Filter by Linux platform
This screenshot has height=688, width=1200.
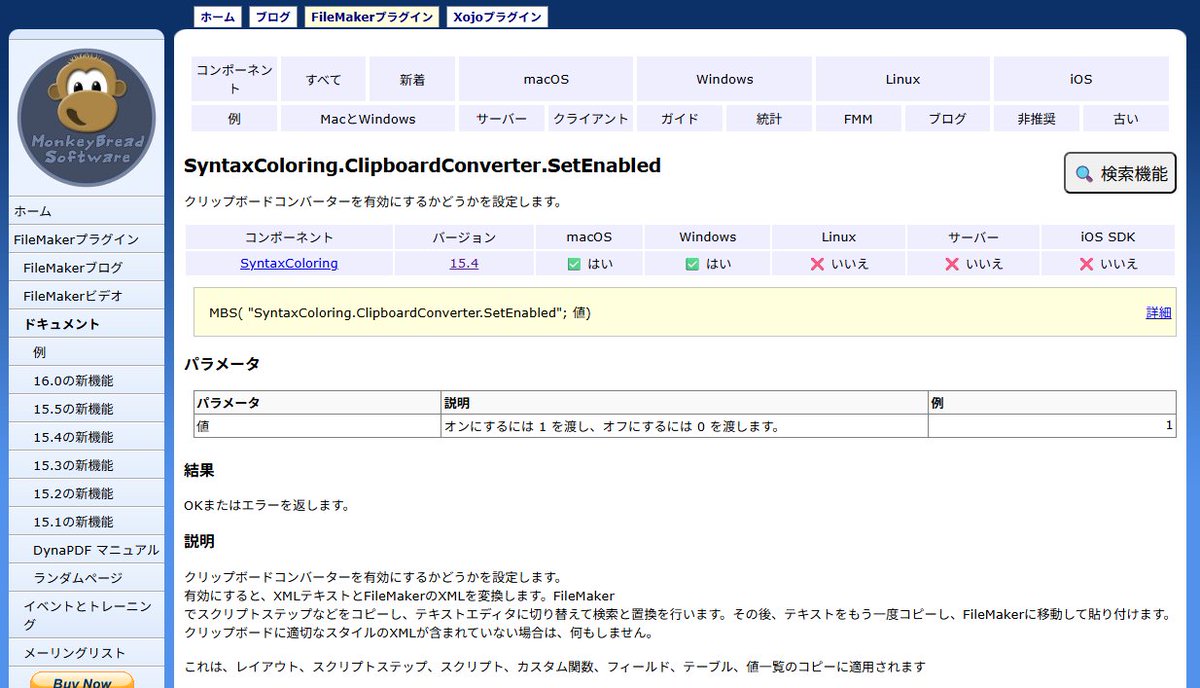pos(903,79)
